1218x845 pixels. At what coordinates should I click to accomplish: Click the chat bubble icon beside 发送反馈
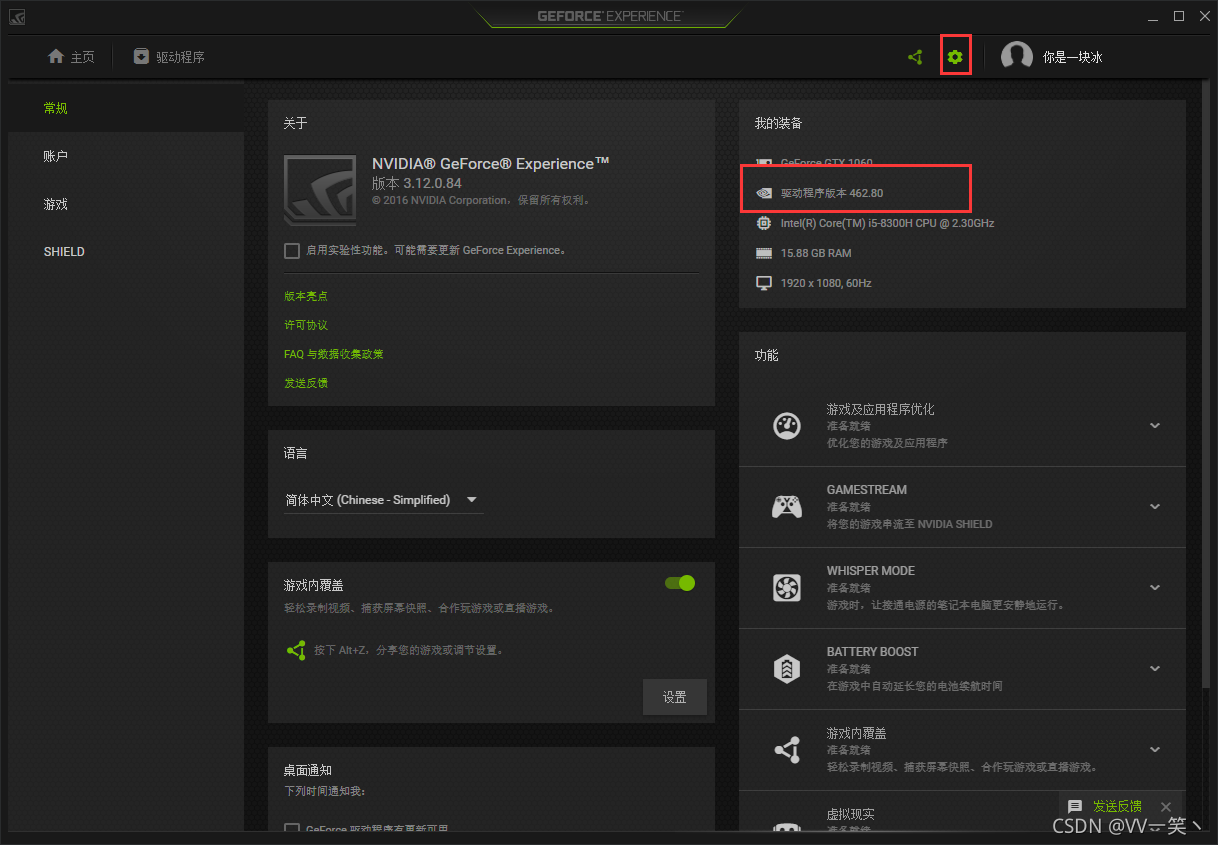(1075, 806)
